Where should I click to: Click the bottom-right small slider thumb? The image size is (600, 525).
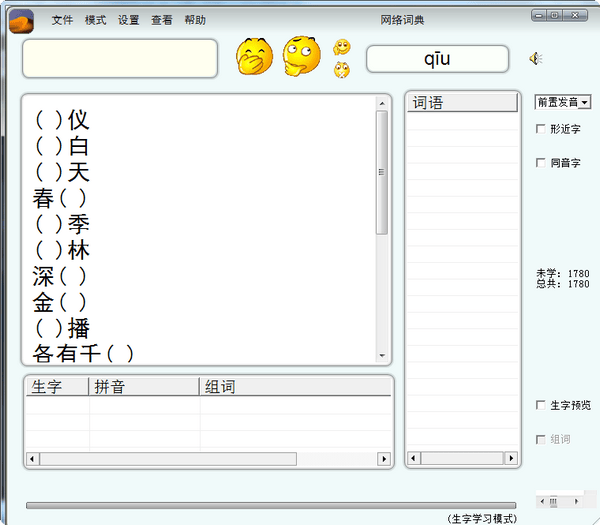pos(550,501)
